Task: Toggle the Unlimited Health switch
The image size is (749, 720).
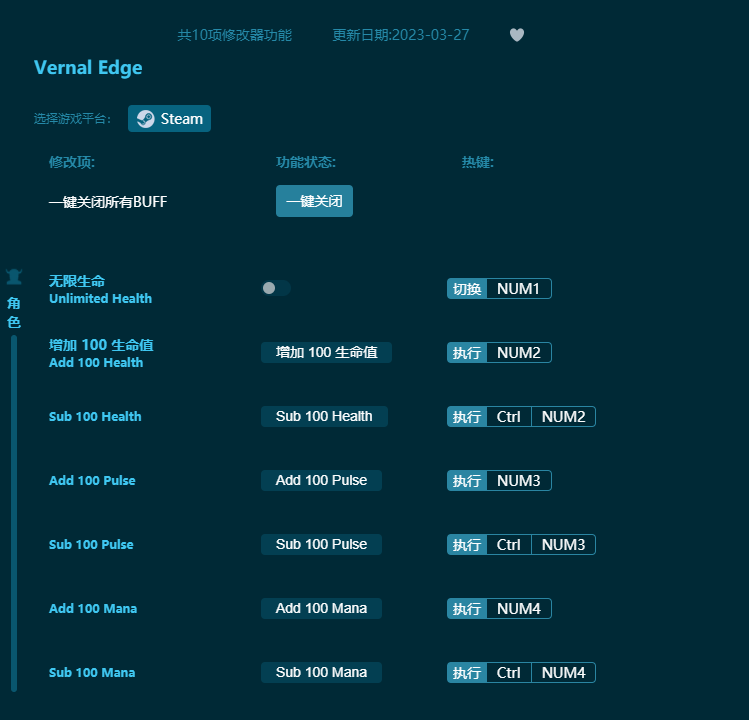Action: pyautogui.click(x=276, y=288)
